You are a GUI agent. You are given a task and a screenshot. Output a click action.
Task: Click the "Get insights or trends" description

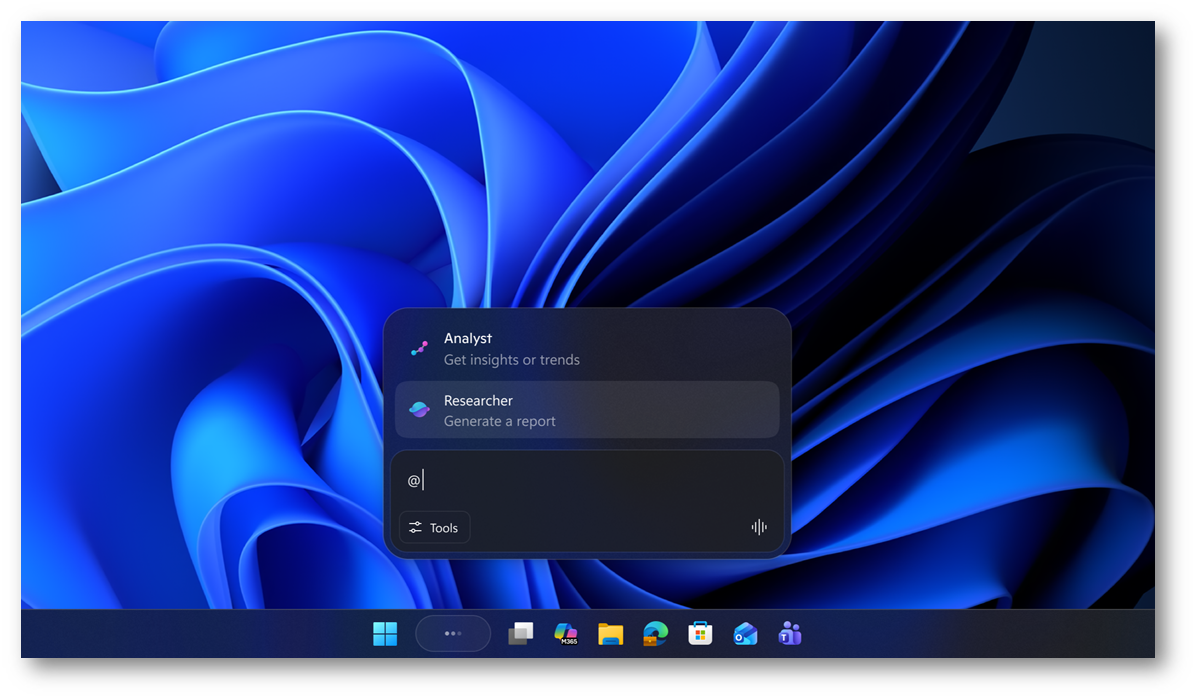511,360
